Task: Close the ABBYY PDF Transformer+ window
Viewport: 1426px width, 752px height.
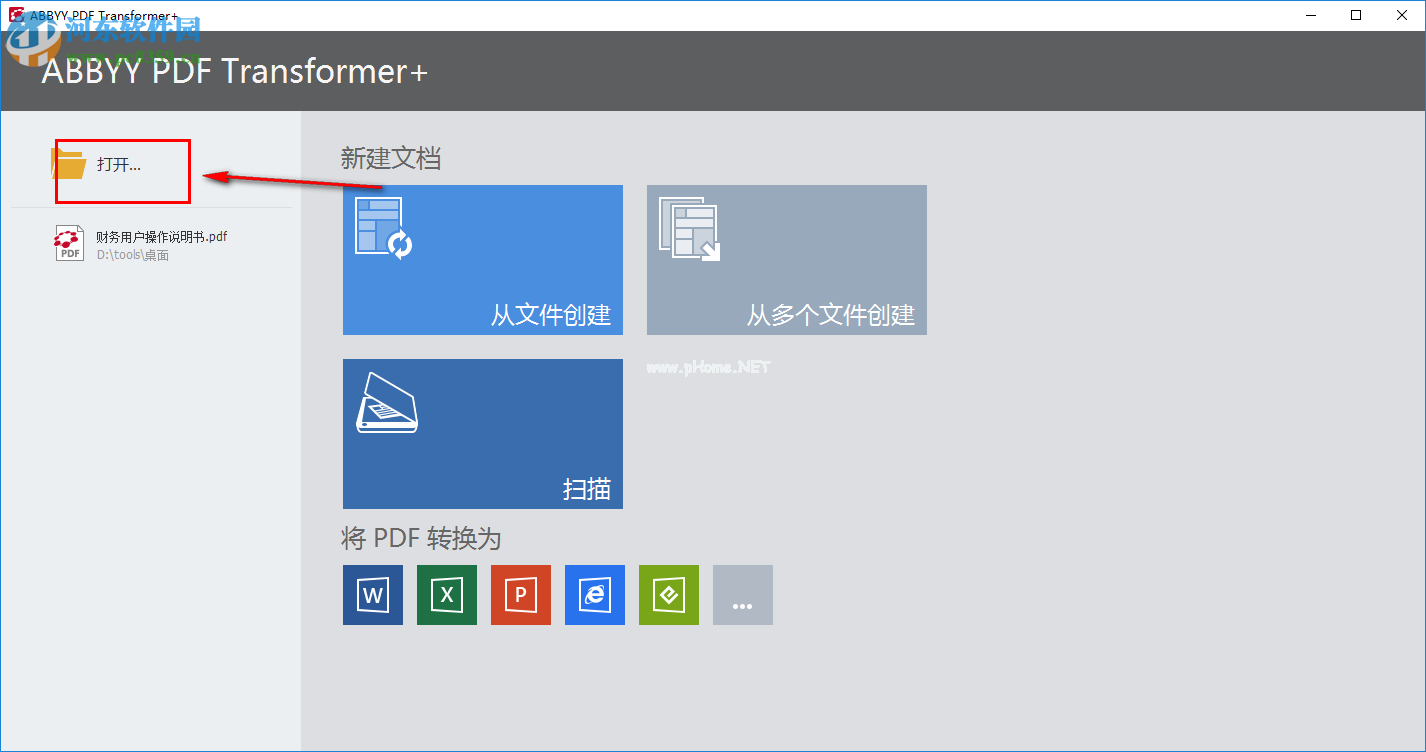Action: coord(1402,15)
